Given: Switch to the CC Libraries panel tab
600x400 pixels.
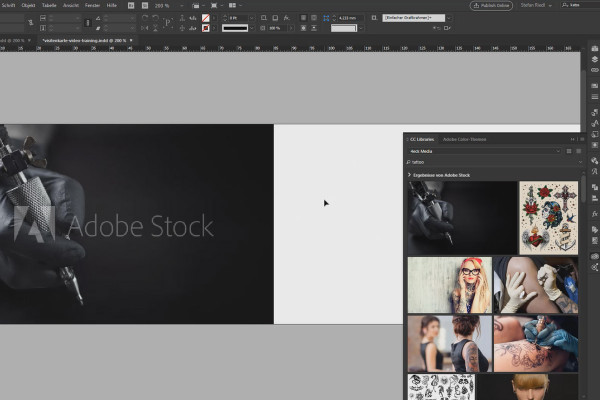Looking at the screenshot, I should click(422, 139).
